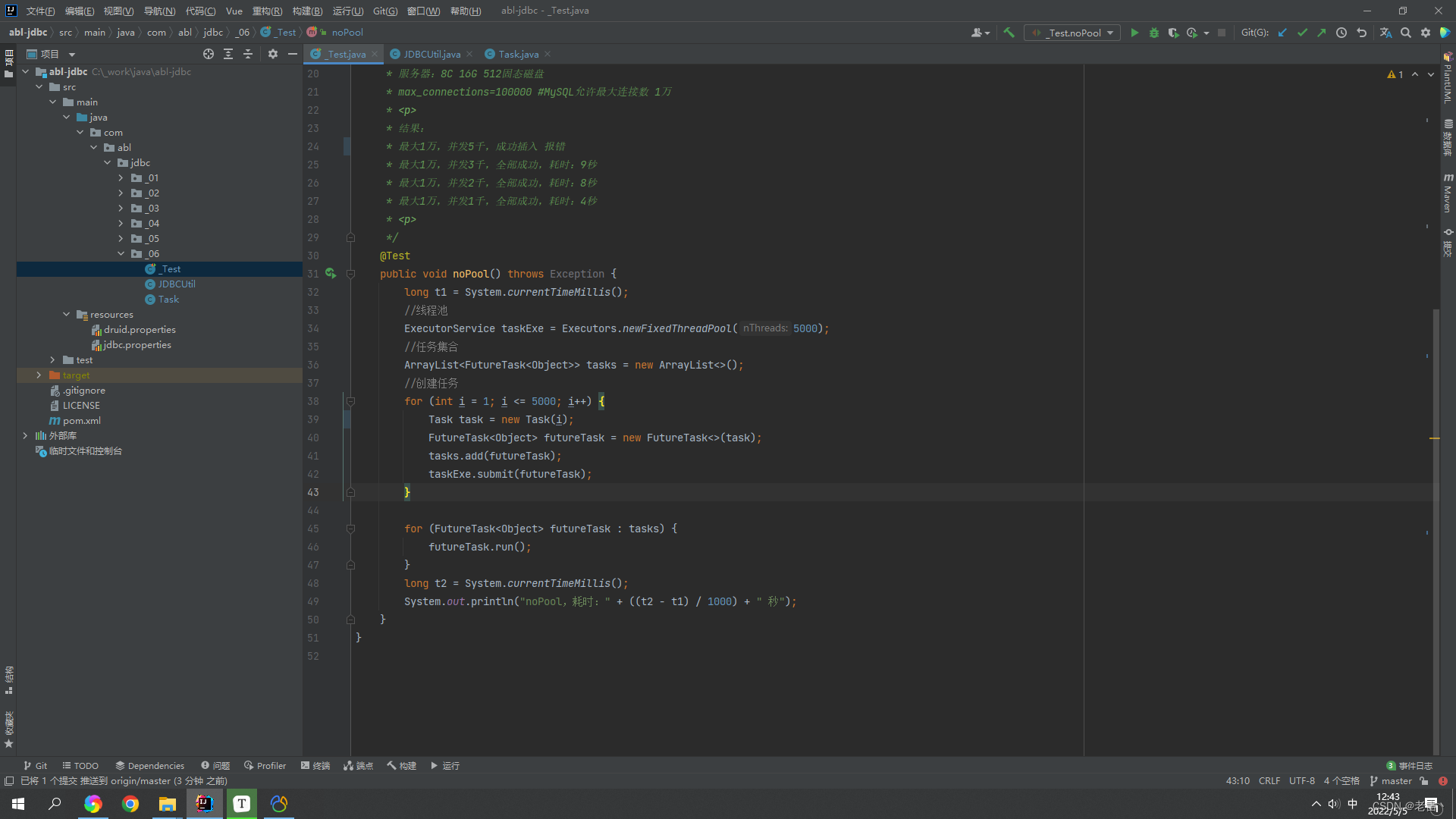Click the 43:10 cursor position indicator

pyautogui.click(x=1238, y=781)
